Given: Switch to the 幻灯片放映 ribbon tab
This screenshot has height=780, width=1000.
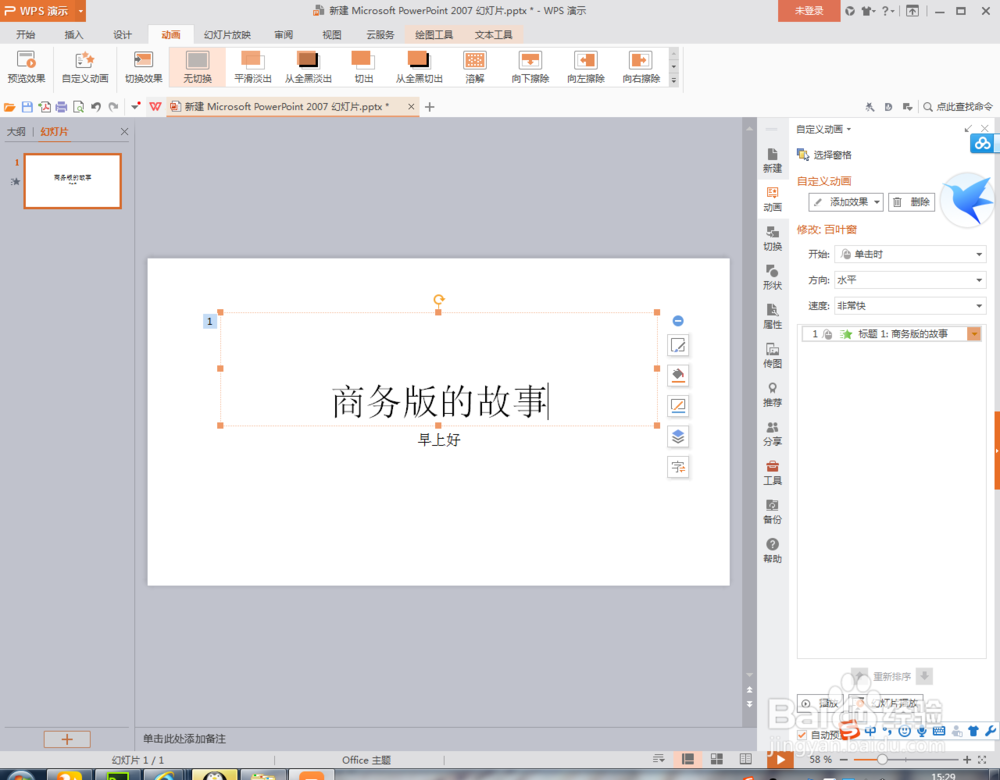Looking at the screenshot, I should 227,33.
